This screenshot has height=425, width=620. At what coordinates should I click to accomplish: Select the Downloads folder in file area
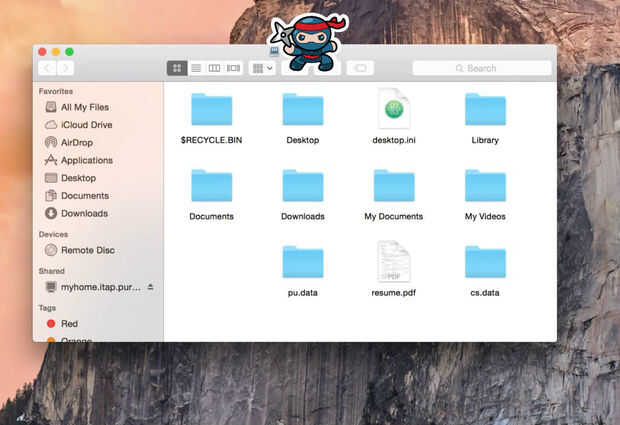303,186
